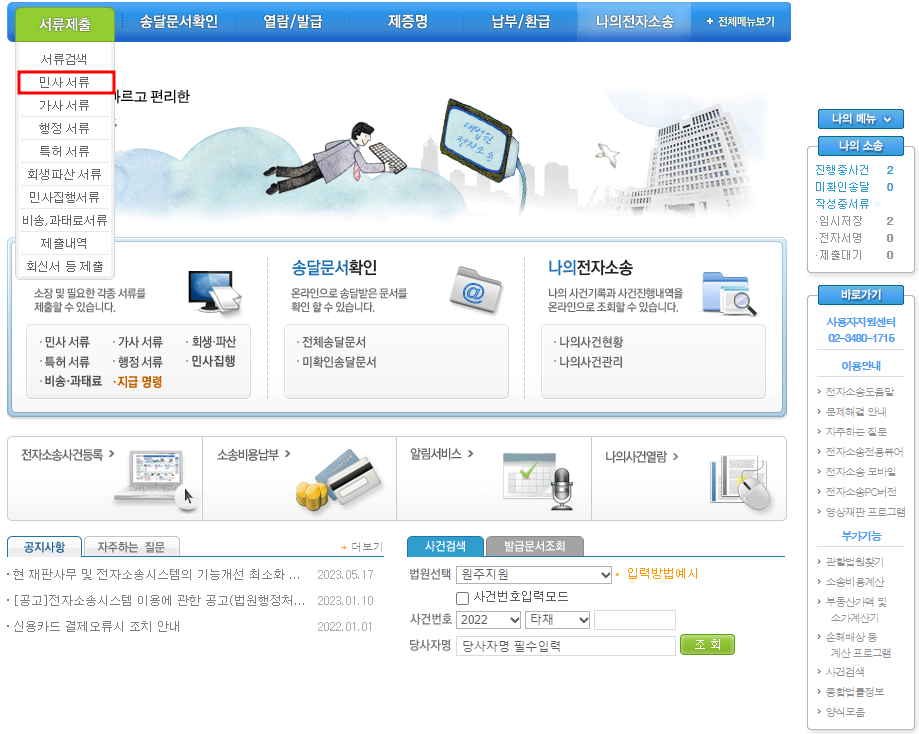Click the 더보기 plus link
The width and height of the screenshot is (919, 734).
pos(362,547)
